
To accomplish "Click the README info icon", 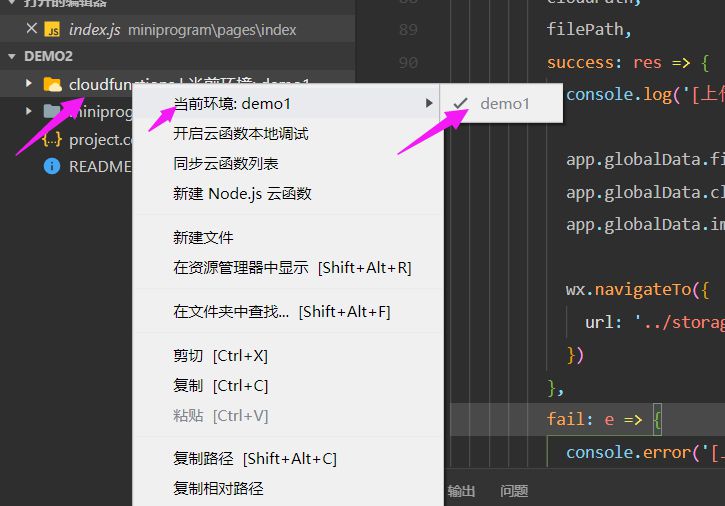I will 53,166.
